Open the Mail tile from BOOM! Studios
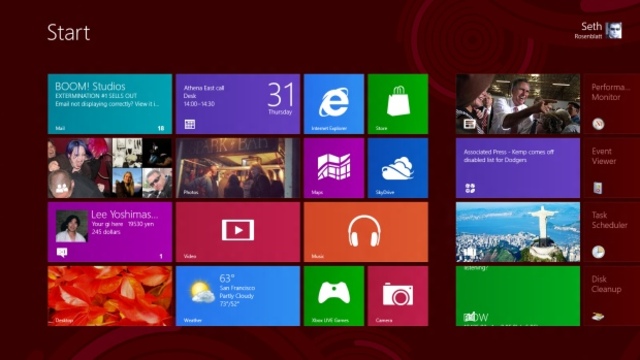Image resolution: width=640 pixels, height=360 pixels. (x=110, y=104)
